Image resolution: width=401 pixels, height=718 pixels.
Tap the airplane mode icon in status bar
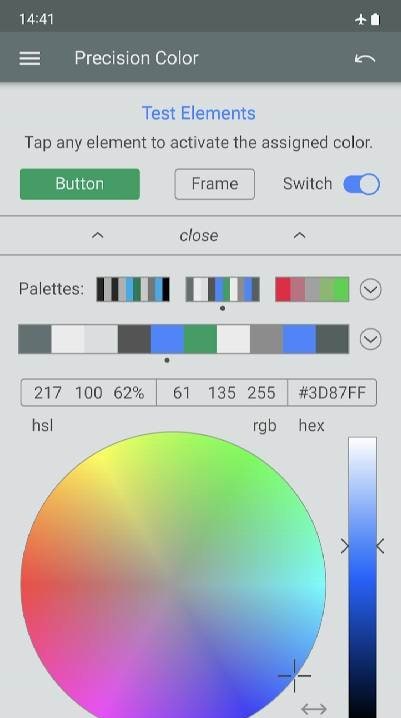pyautogui.click(x=361, y=19)
